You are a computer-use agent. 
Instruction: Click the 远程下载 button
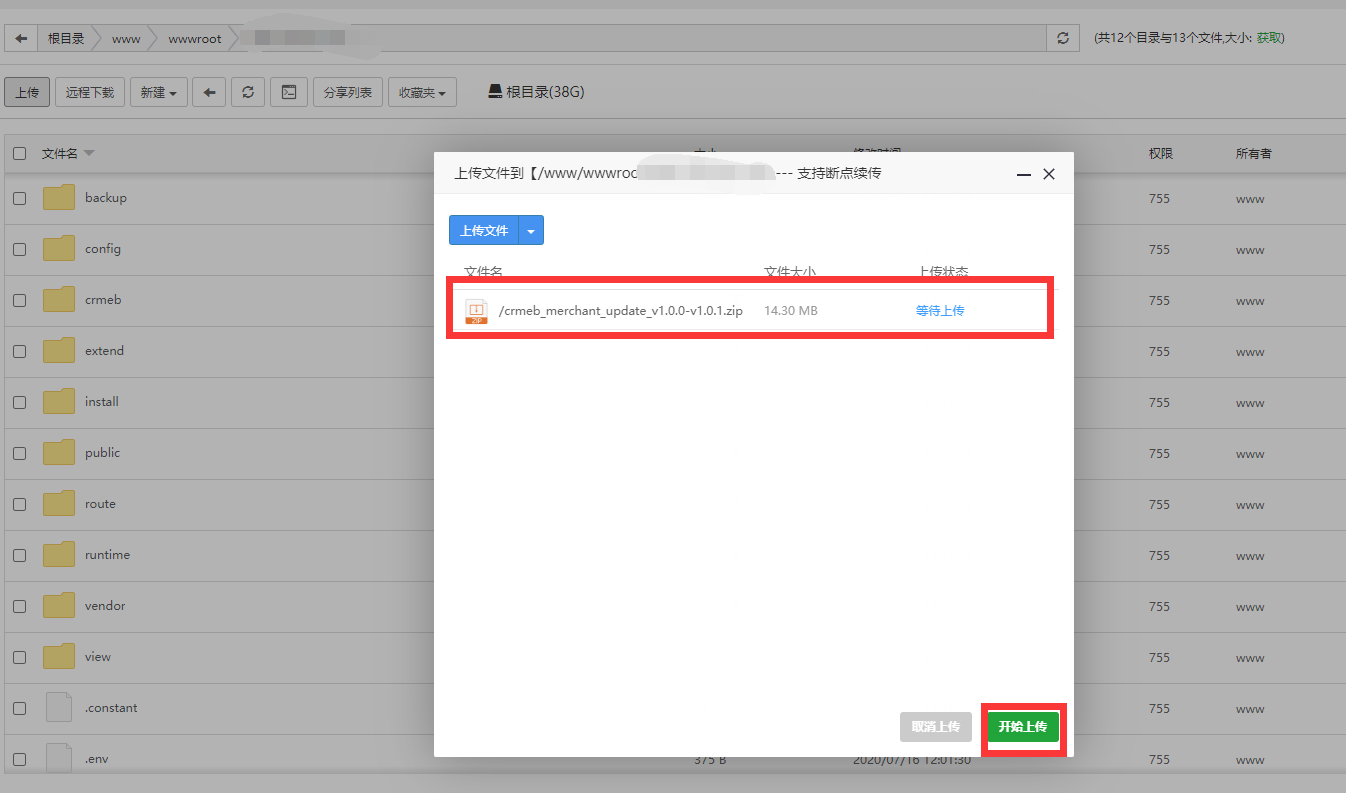pyautogui.click(x=90, y=92)
